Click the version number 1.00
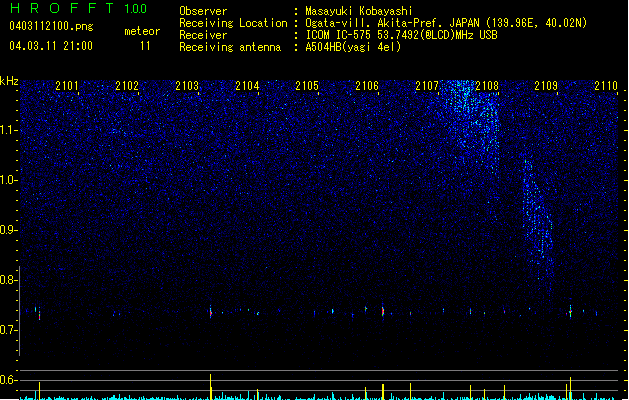This screenshot has height=400, width=629. coord(136,9)
